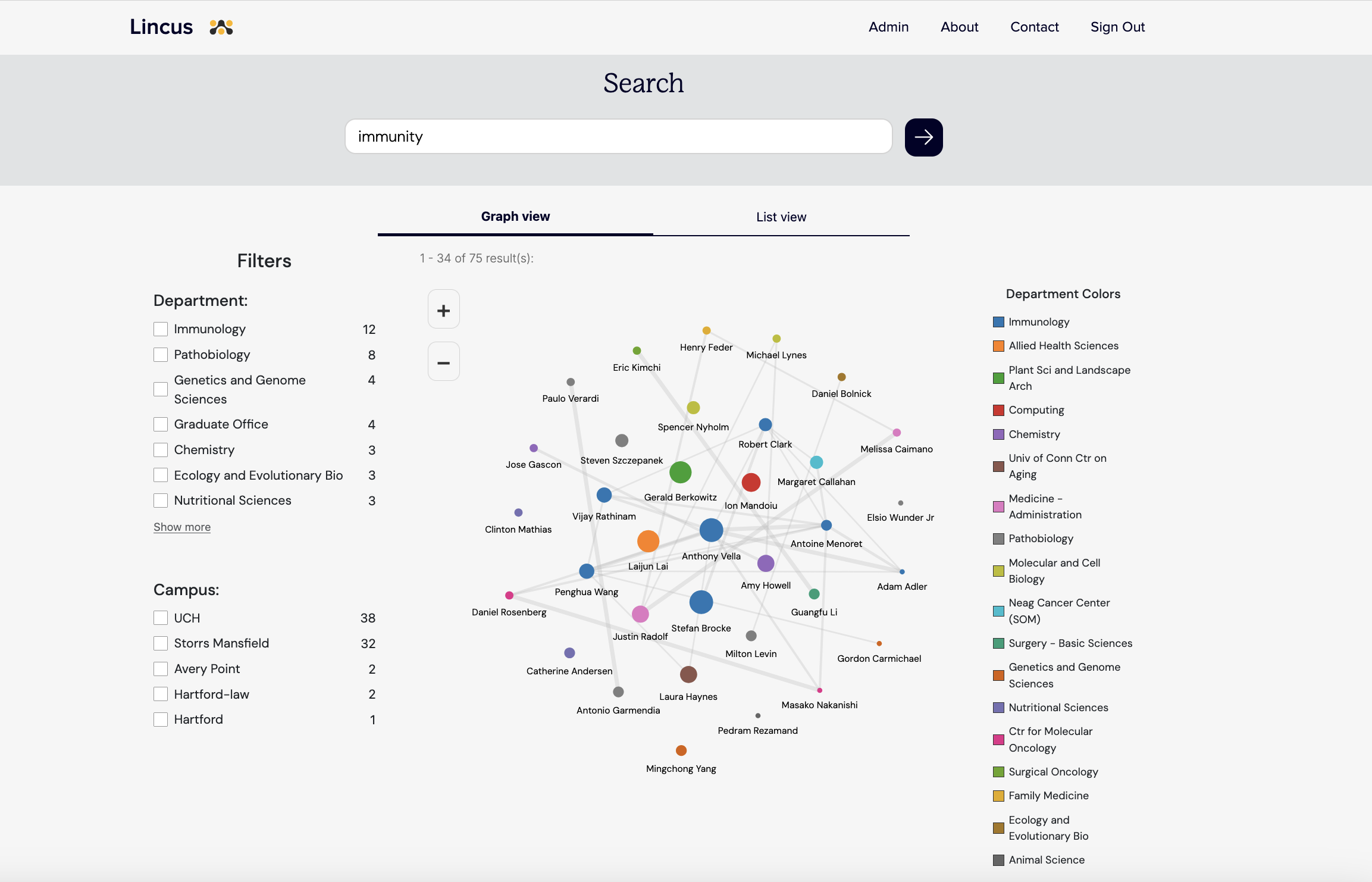The height and width of the screenshot is (882, 1372).
Task: Click the Immunology color swatch in legend
Action: 998,322
